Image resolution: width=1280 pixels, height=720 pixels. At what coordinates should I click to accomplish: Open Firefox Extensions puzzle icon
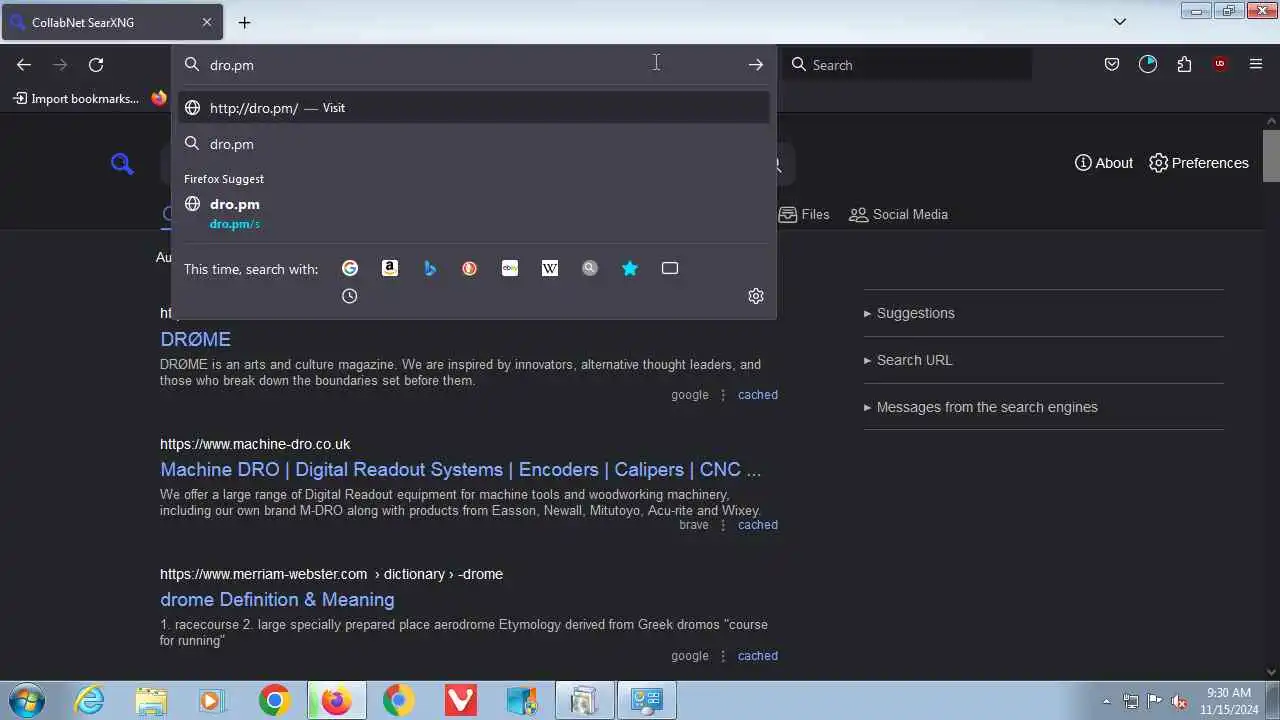tap(1184, 65)
